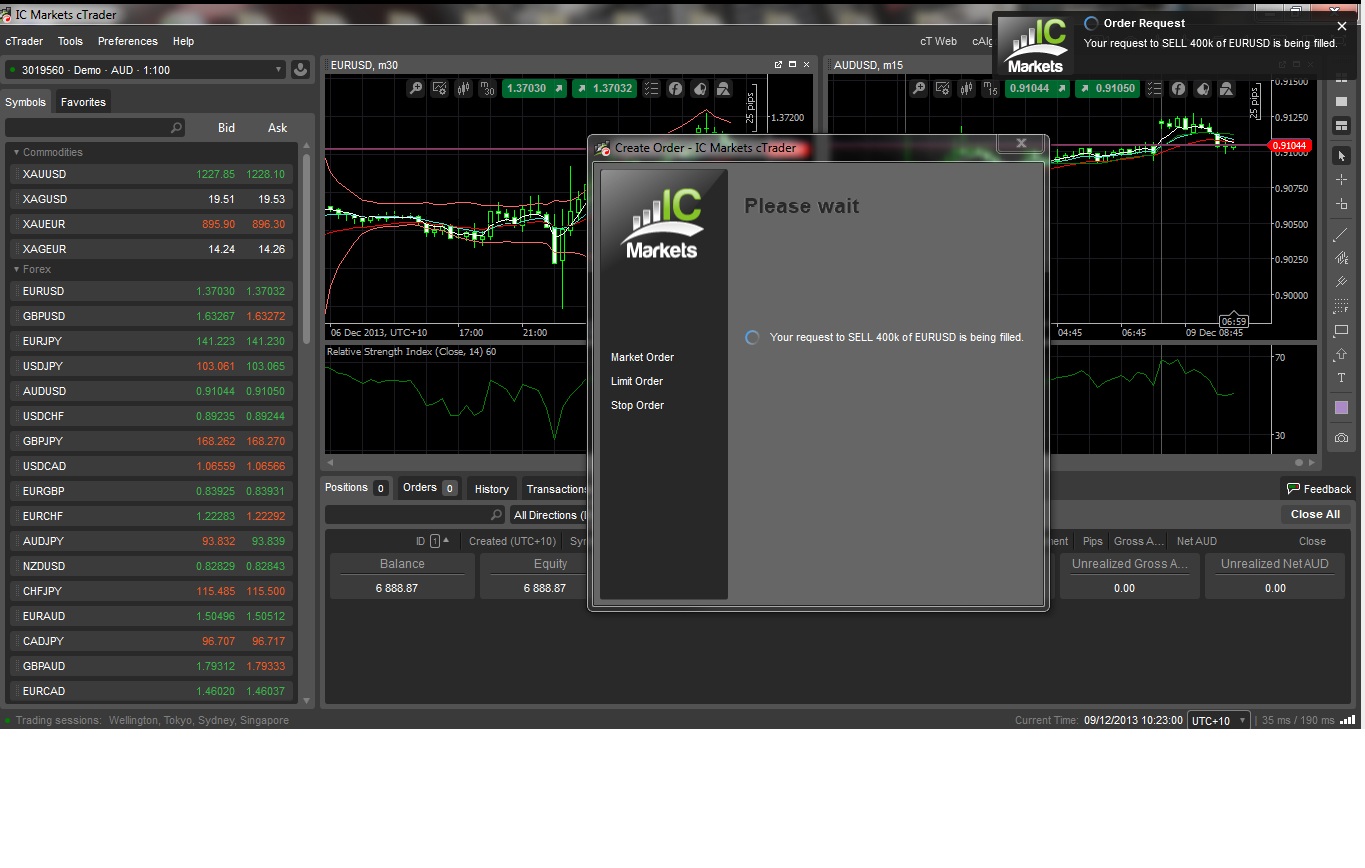Image resolution: width=1365 pixels, height=868 pixels.
Task: Click the zoom magnifier icon on EURUSD chart
Action: (416, 89)
